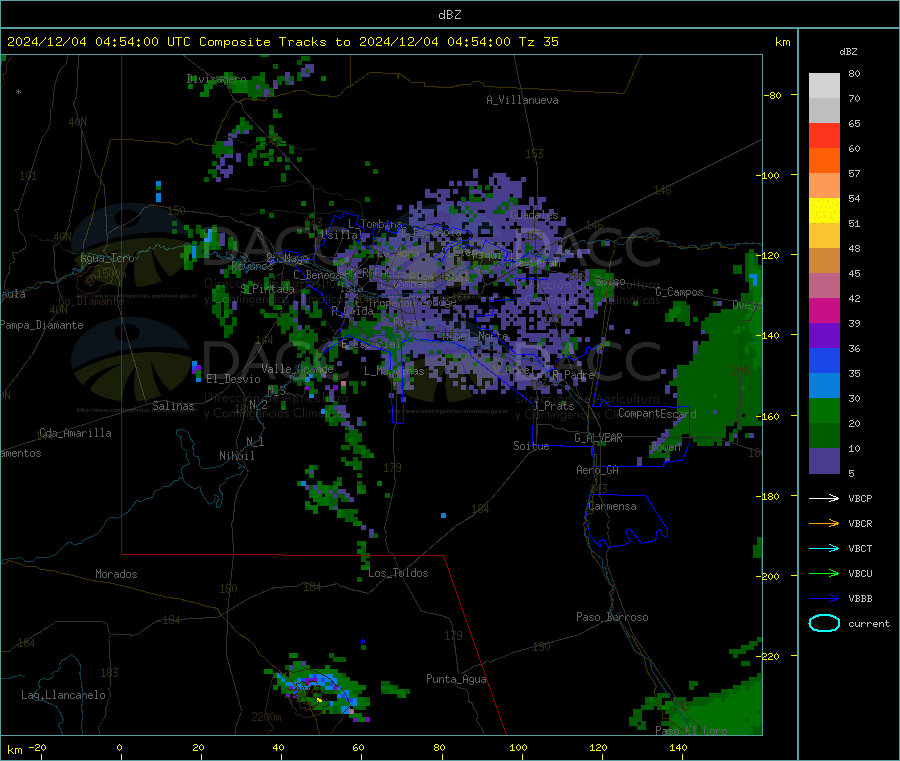Image resolution: width=900 pixels, height=761 pixels.
Task: Click the Divisadero map label
Action: point(216,79)
